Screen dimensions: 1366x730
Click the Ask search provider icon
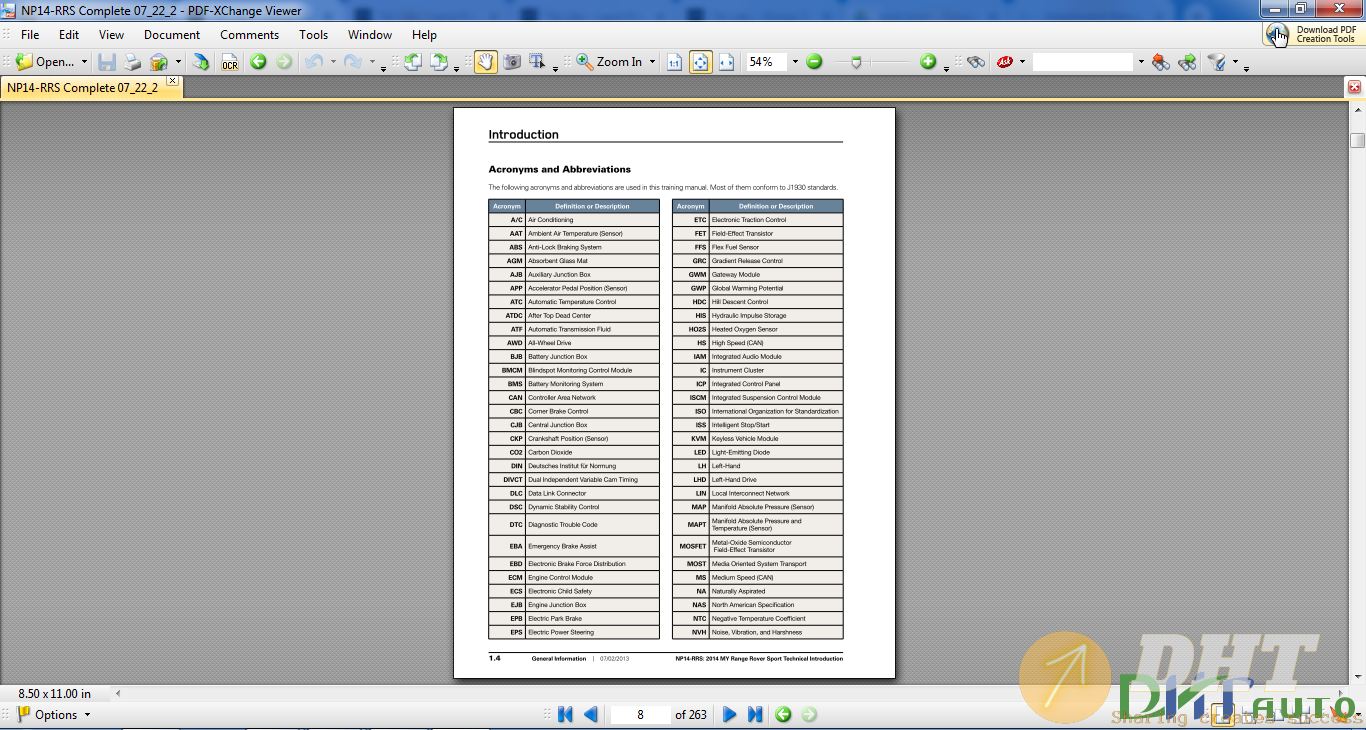[1005, 62]
